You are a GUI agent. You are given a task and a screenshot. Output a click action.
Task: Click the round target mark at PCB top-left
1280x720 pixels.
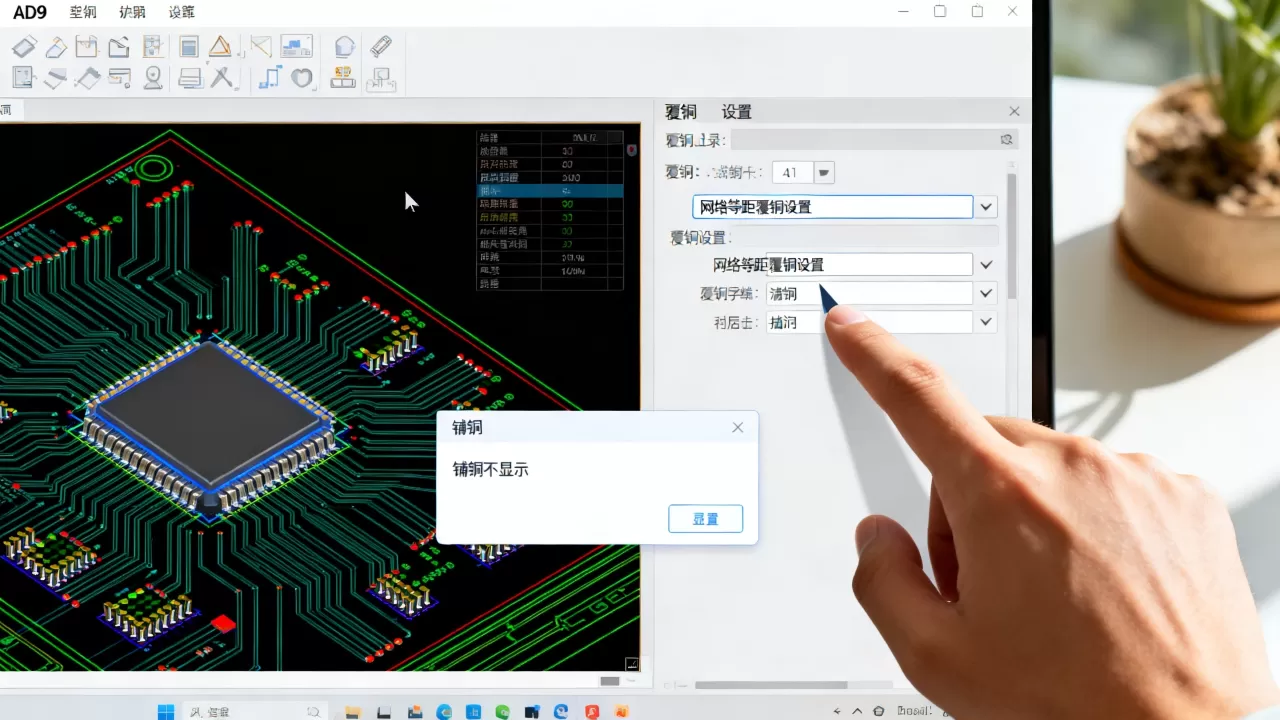[154, 167]
